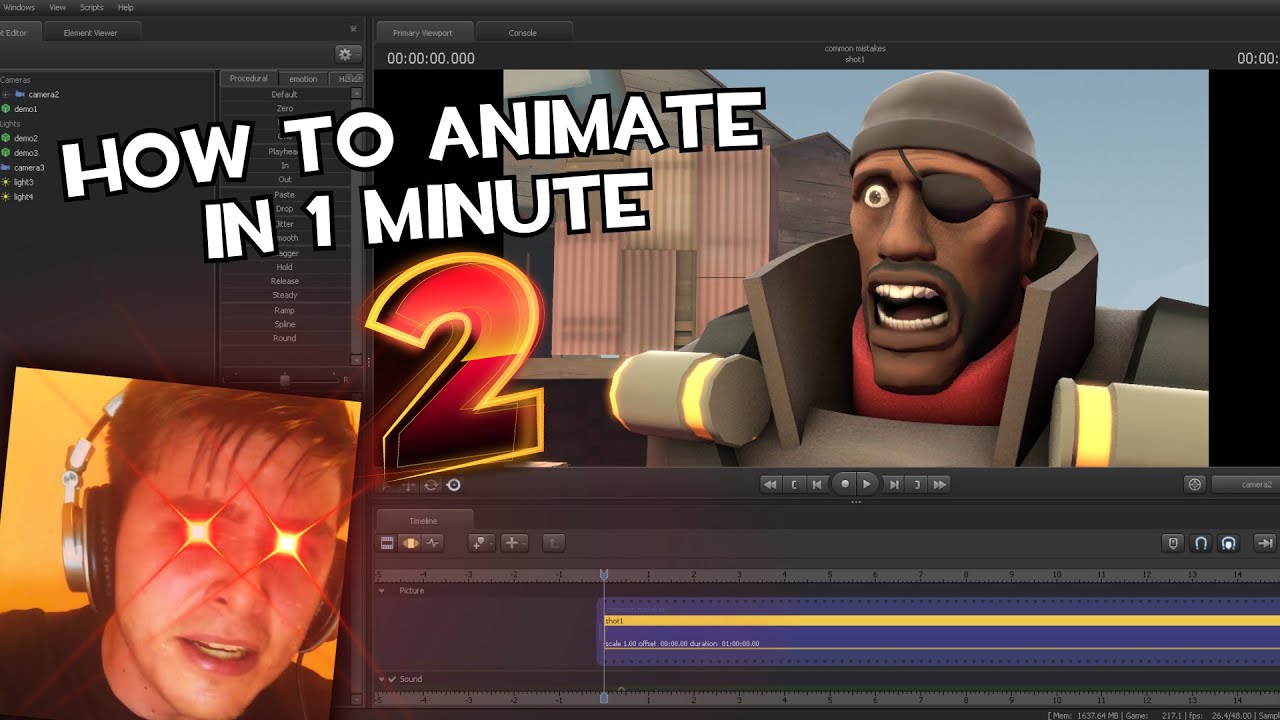Select the demo3 cube icon
This screenshot has width=1280, height=720.
click(6, 153)
